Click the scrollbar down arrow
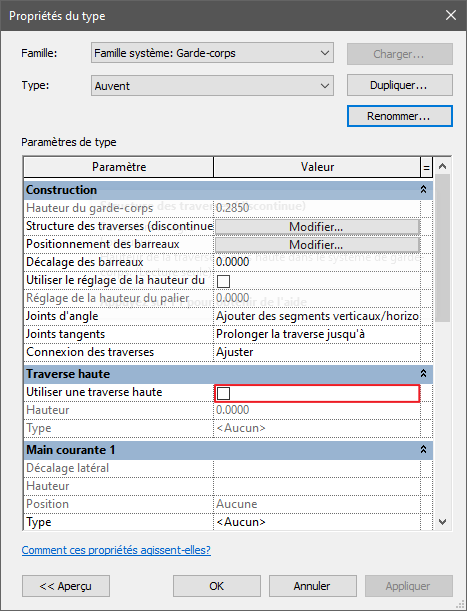The width and height of the screenshot is (467, 611). (442, 522)
